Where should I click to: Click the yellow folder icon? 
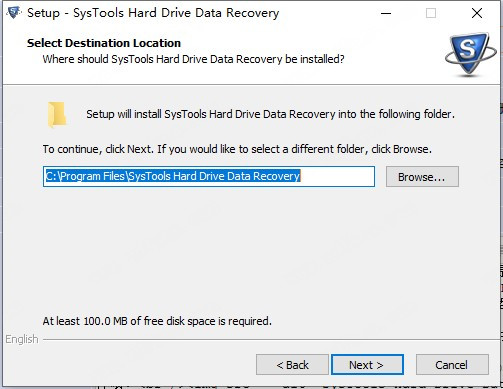(57, 115)
